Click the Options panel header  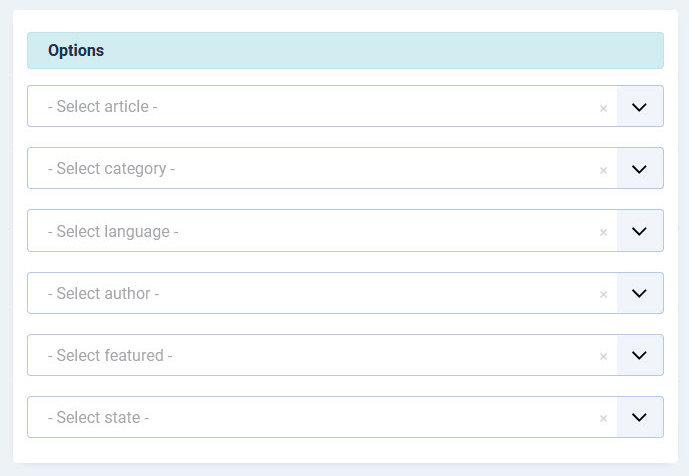345,51
